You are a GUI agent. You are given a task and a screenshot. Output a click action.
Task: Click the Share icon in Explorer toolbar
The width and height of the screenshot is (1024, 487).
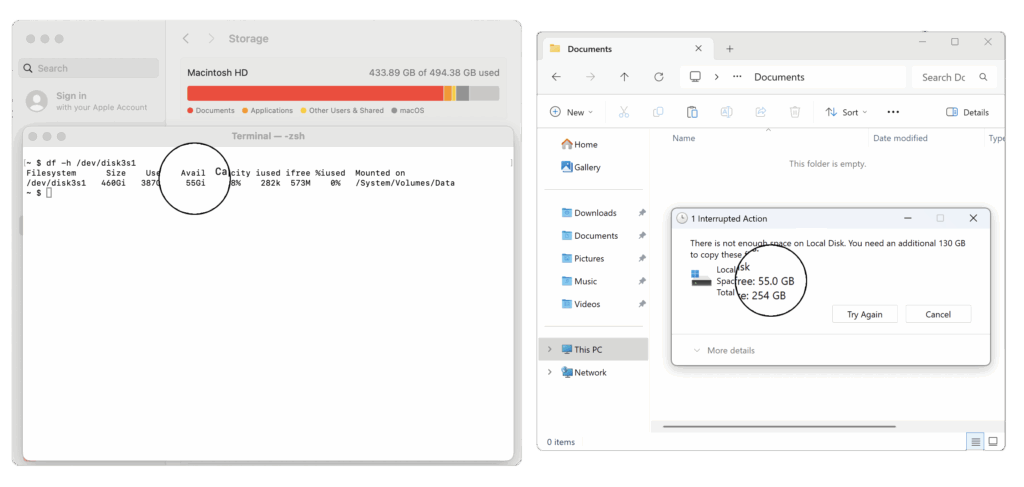point(761,112)
